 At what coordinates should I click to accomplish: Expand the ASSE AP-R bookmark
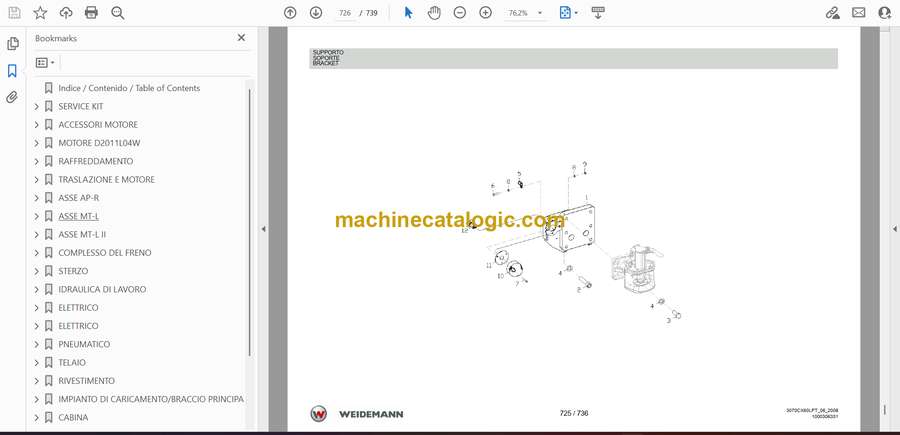pyautogui.click(x=37, y=198)
